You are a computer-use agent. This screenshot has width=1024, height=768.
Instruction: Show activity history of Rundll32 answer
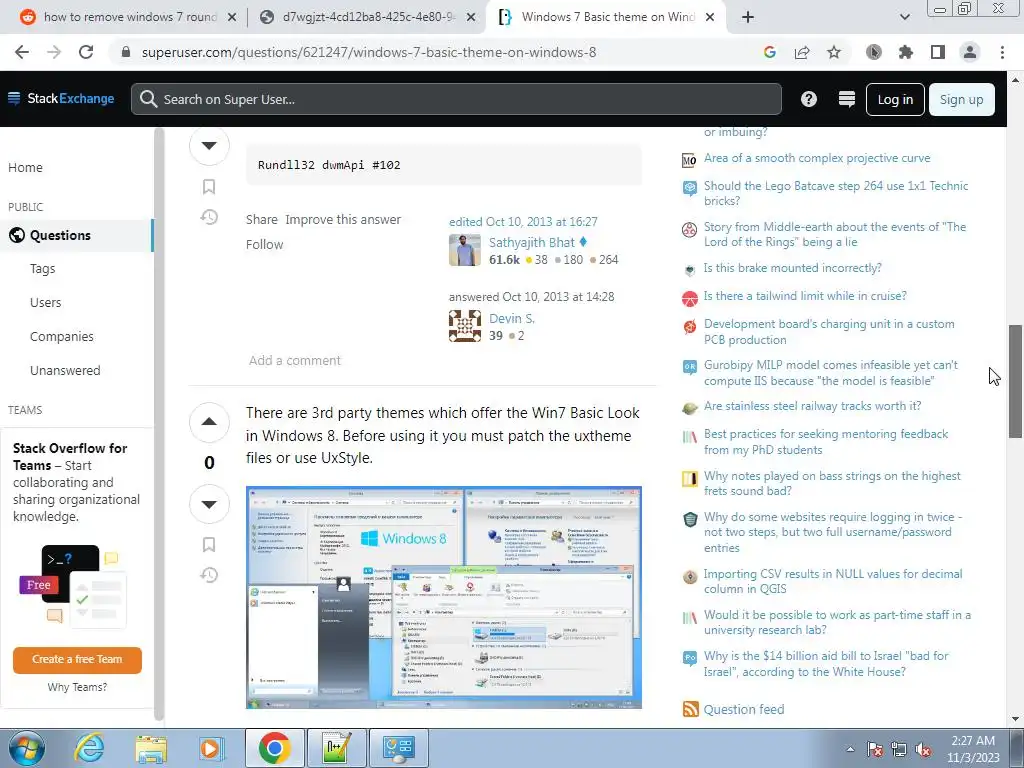point(209,217)
